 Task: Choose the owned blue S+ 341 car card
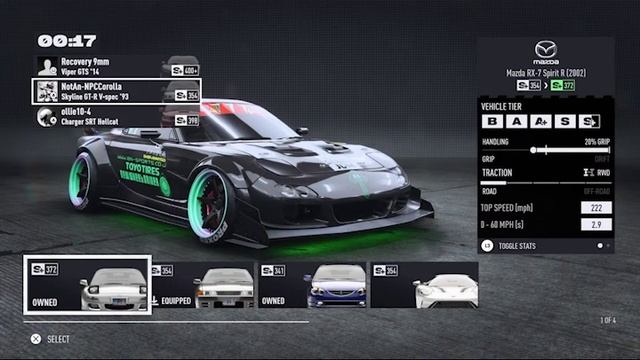click(x=312, y=285)
